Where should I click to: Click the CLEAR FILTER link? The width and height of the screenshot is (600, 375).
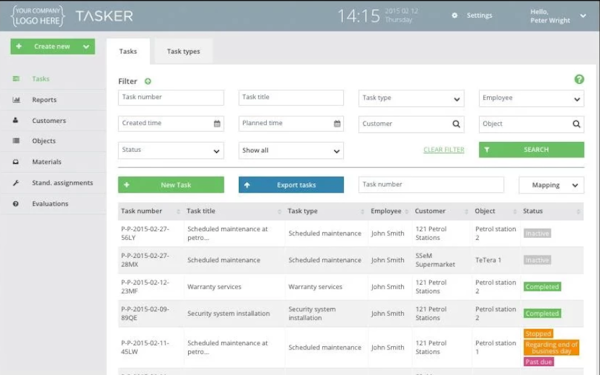point(443,150)
